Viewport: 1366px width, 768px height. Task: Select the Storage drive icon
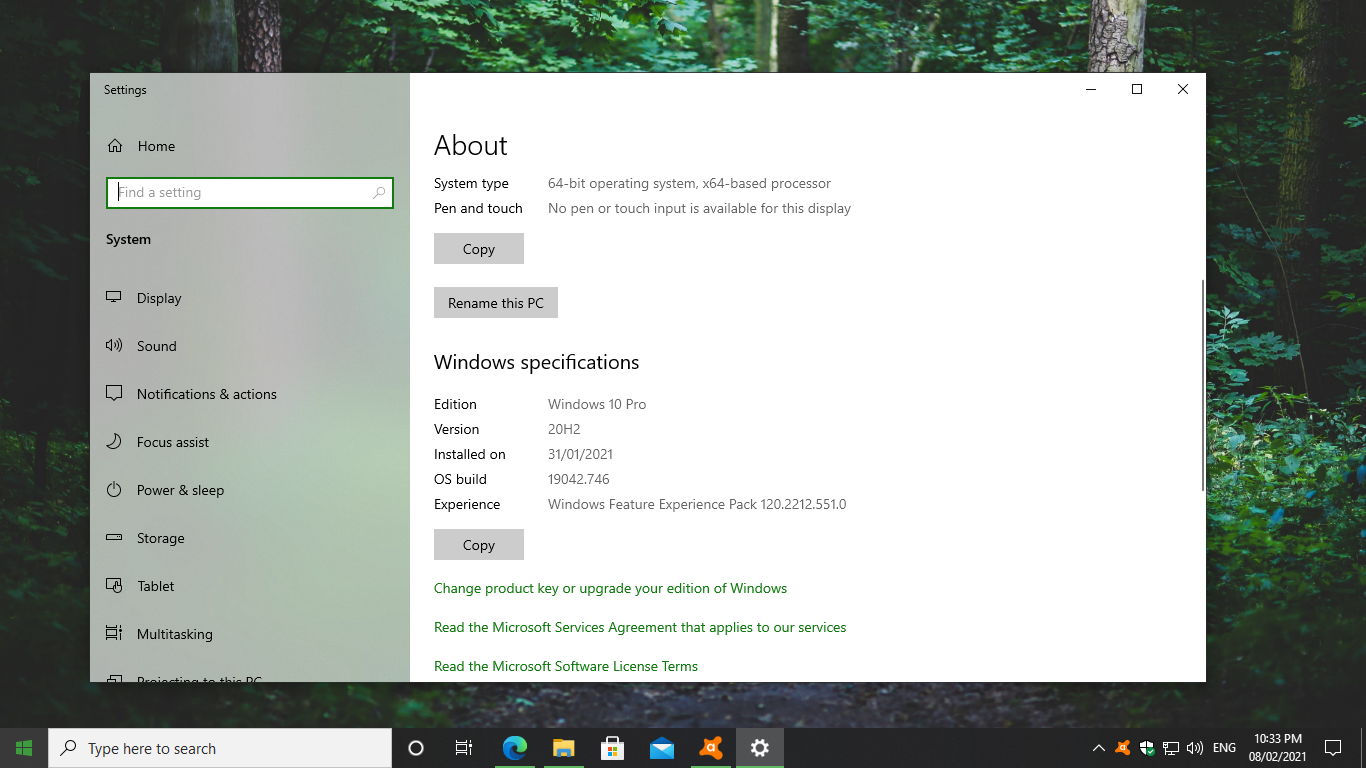pyautogui.click(x=115, y=538)
